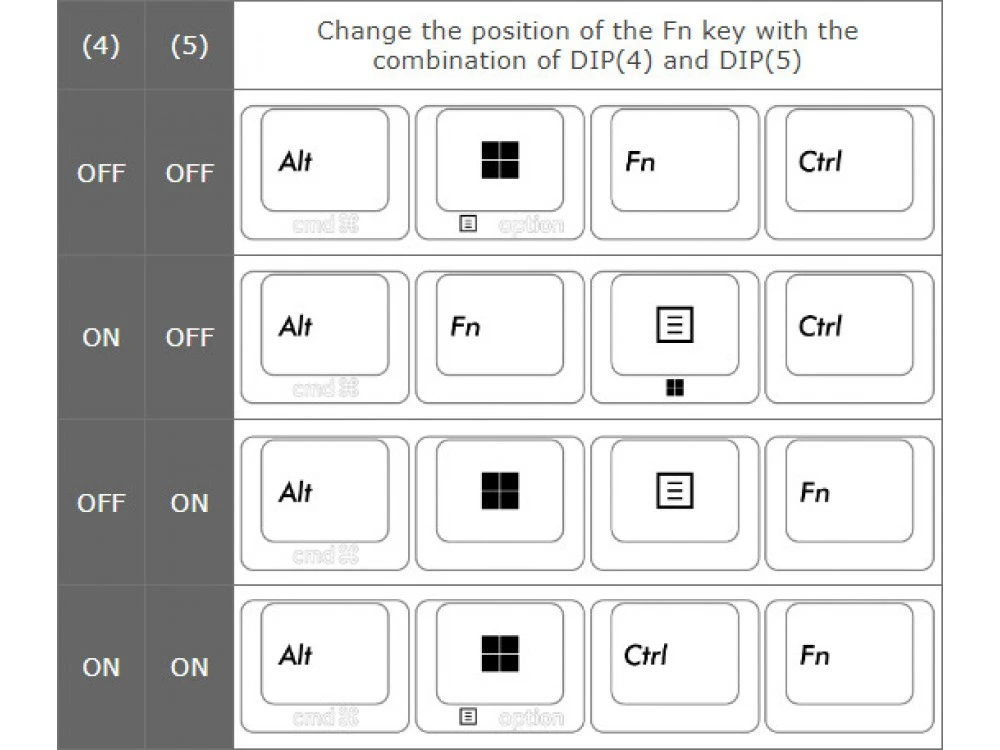Click the large menu icon key in the ON/OFF row
The image size is (1000, 750).
tap(674, 326)
